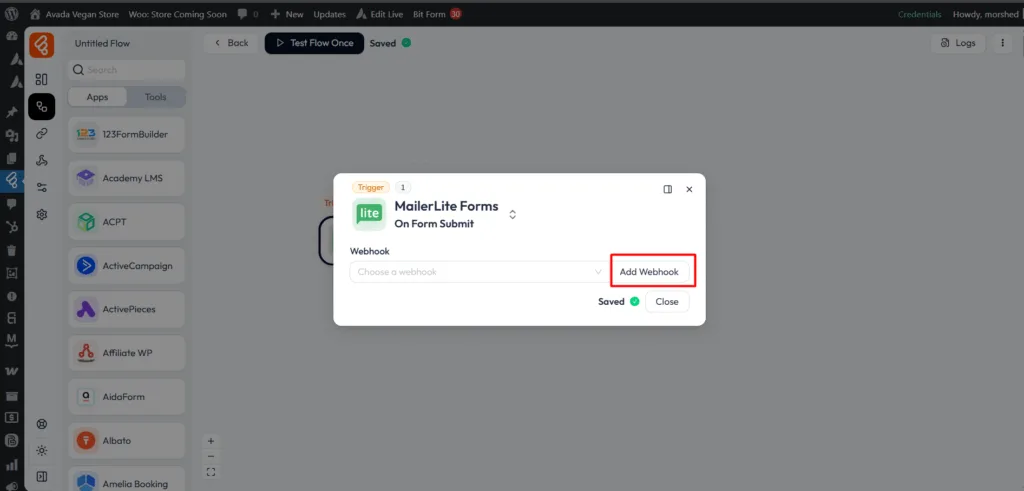Open the Choose a webhook dropdown

coord(478,272)
